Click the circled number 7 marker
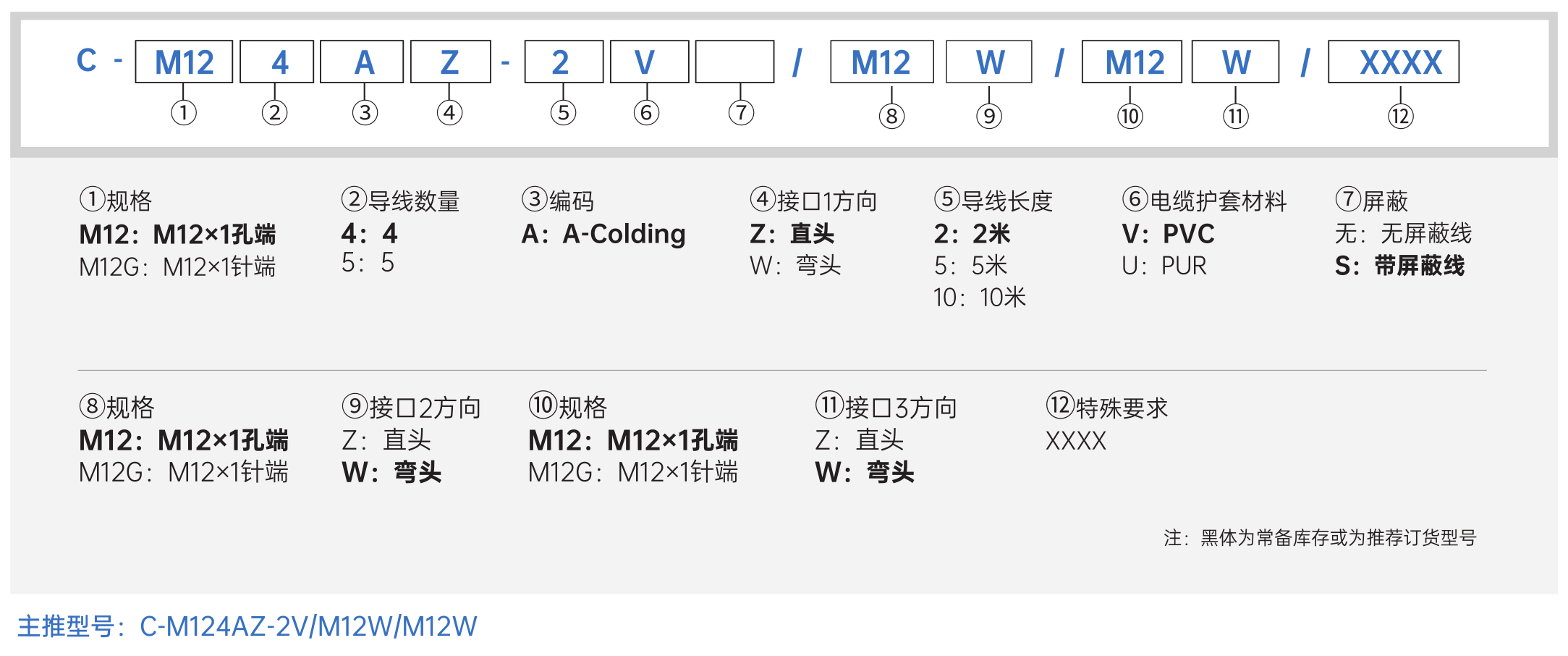1568x656 pixels. [x=741, y=112]
